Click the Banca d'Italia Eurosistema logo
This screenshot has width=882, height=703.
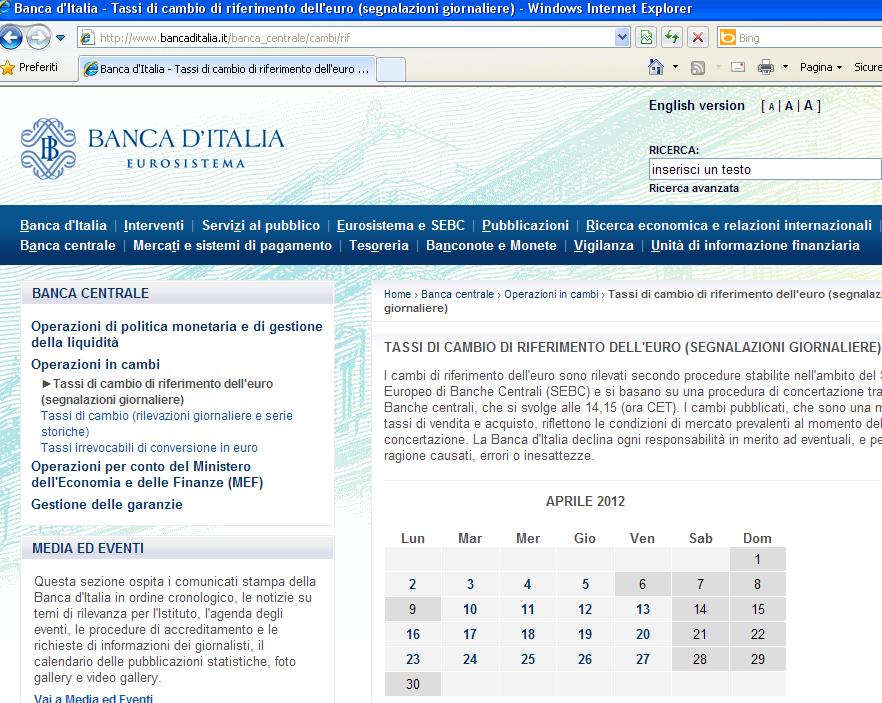152,148
